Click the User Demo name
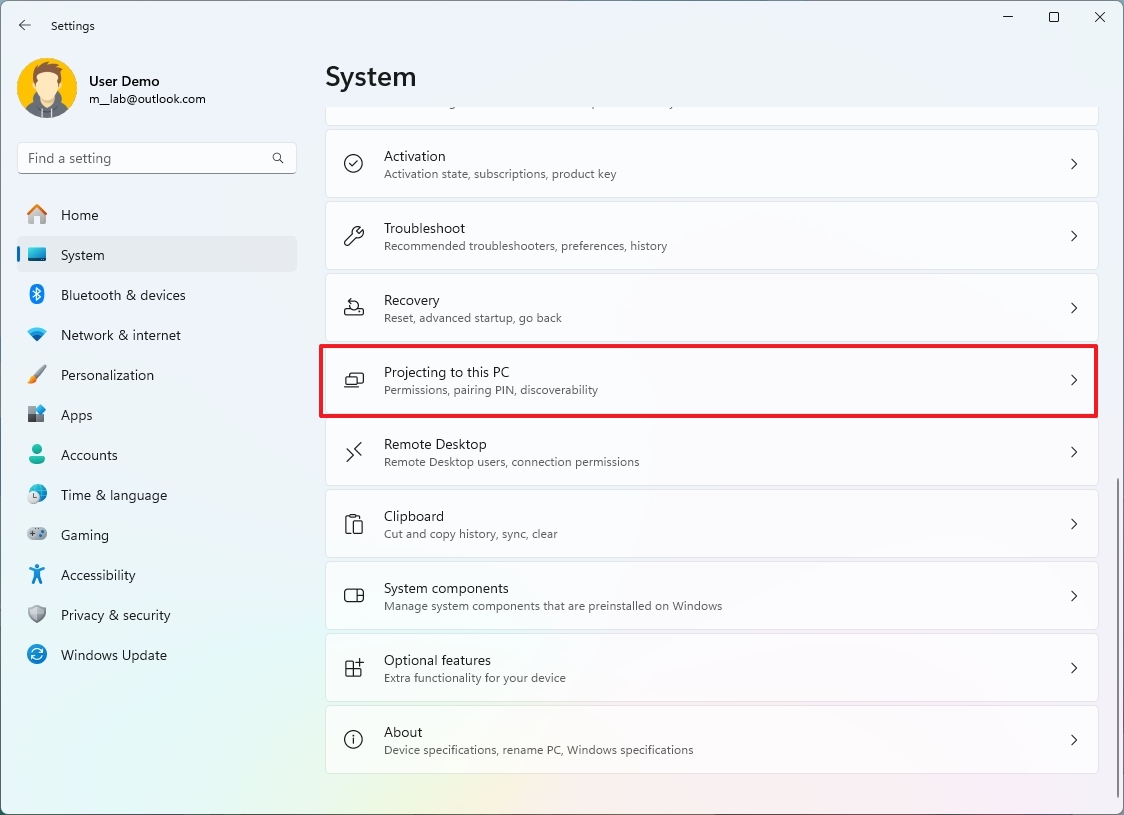This screenshot has height=815, width=1124. click(124, 81)
